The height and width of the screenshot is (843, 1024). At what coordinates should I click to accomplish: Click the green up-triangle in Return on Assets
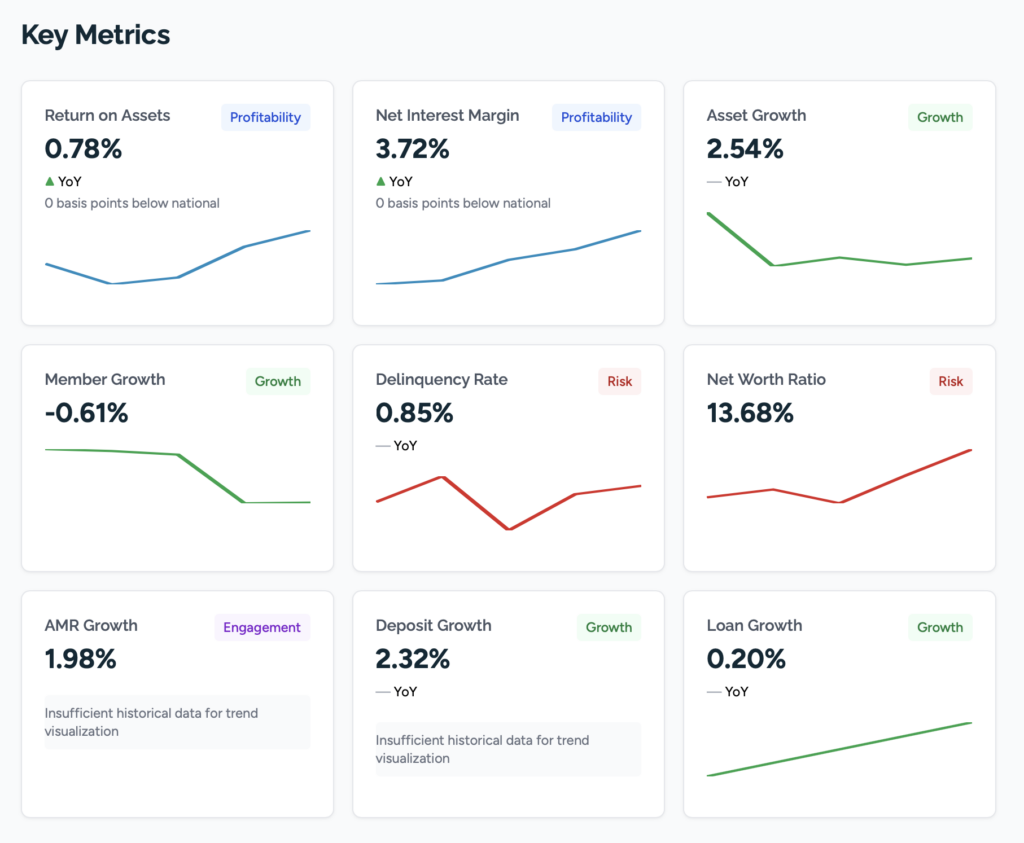point(49,181)
